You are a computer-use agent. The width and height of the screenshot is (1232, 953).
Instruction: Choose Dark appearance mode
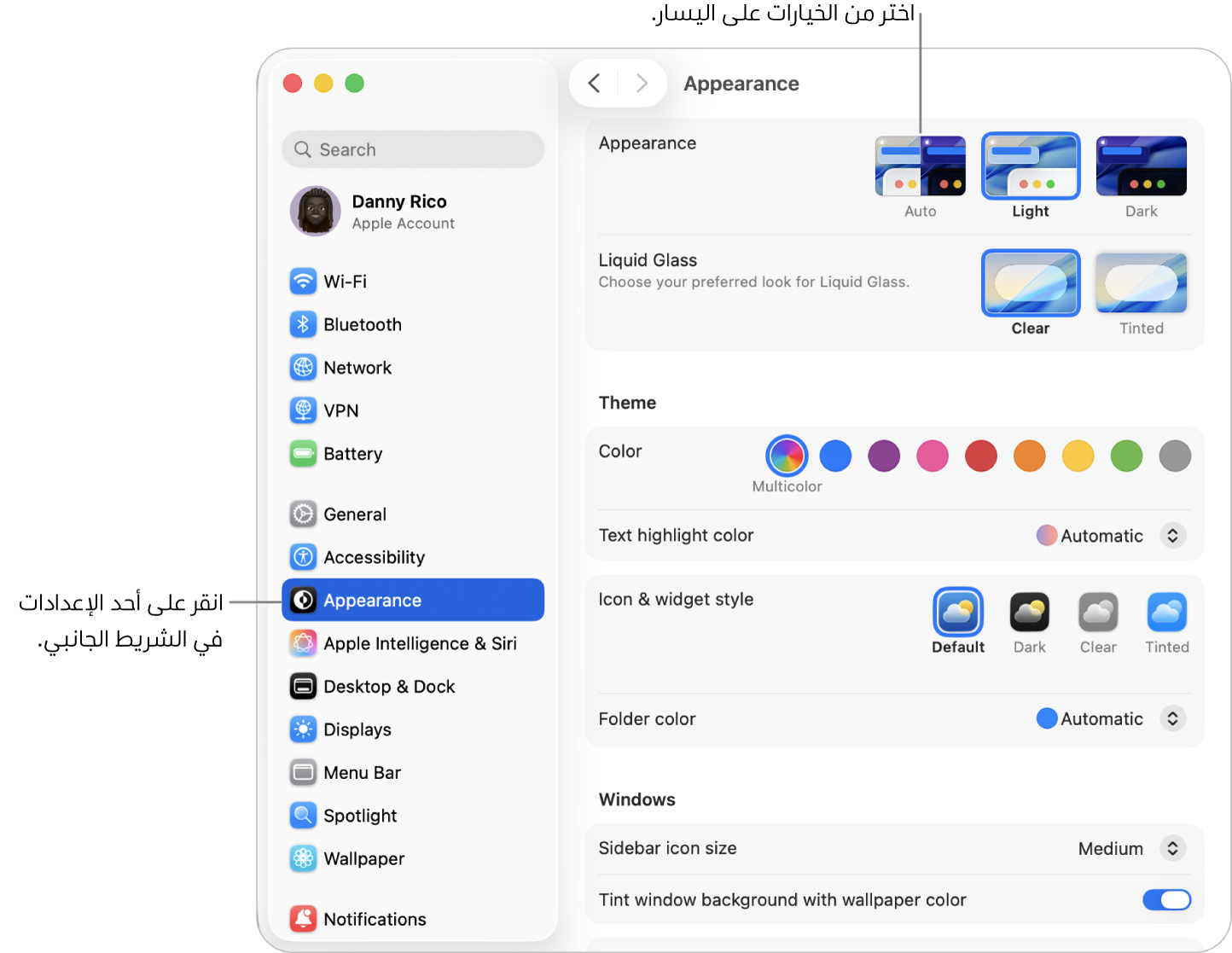[x=1142, y=177]
